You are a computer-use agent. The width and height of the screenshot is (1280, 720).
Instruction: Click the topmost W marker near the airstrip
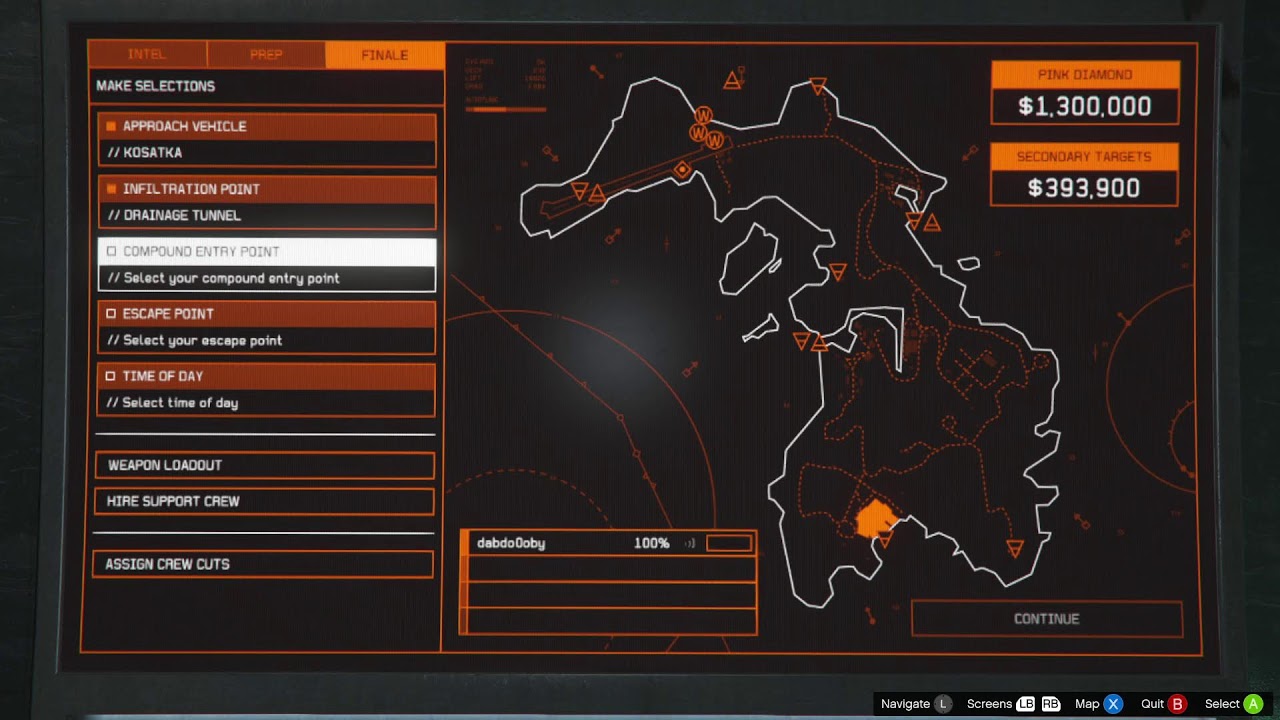coord(703,115)
